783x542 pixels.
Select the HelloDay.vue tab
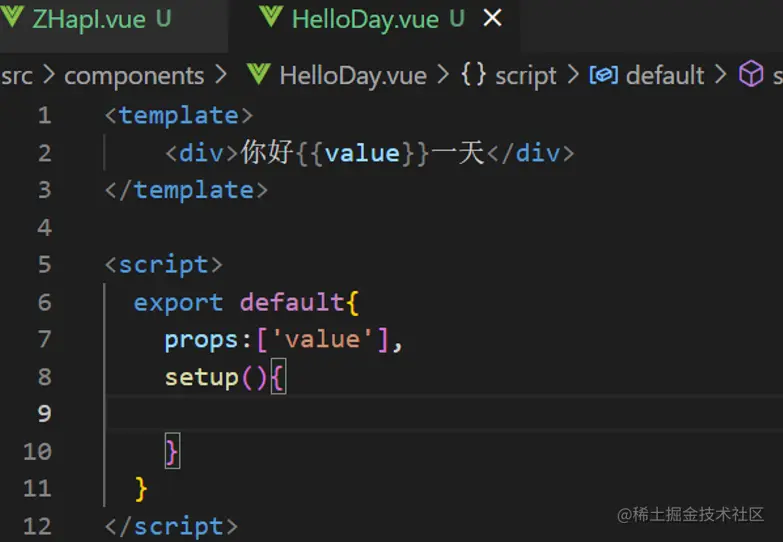(363, 18)
